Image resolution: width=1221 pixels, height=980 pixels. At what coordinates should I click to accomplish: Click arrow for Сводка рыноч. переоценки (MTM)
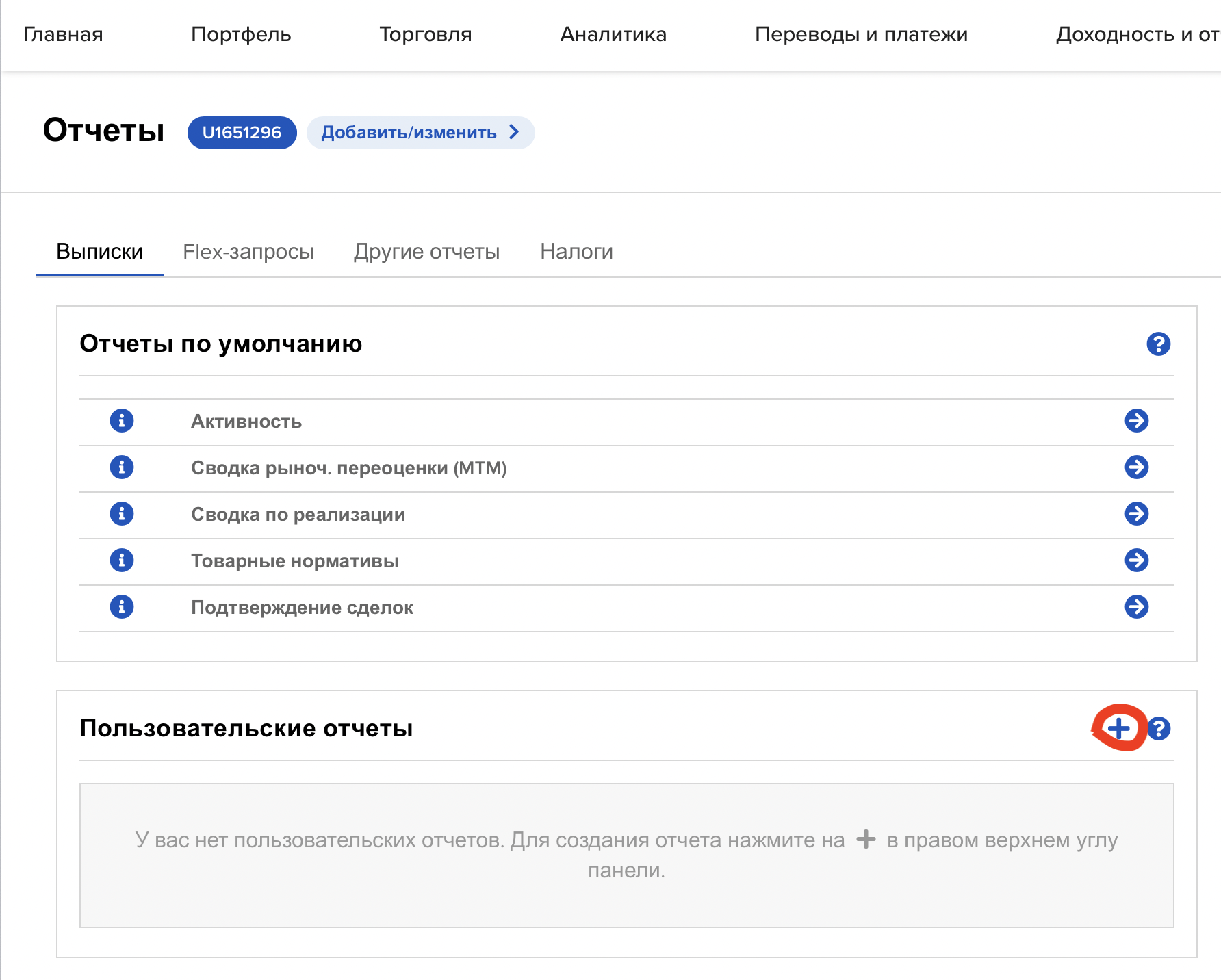[x=1137, y=467]
